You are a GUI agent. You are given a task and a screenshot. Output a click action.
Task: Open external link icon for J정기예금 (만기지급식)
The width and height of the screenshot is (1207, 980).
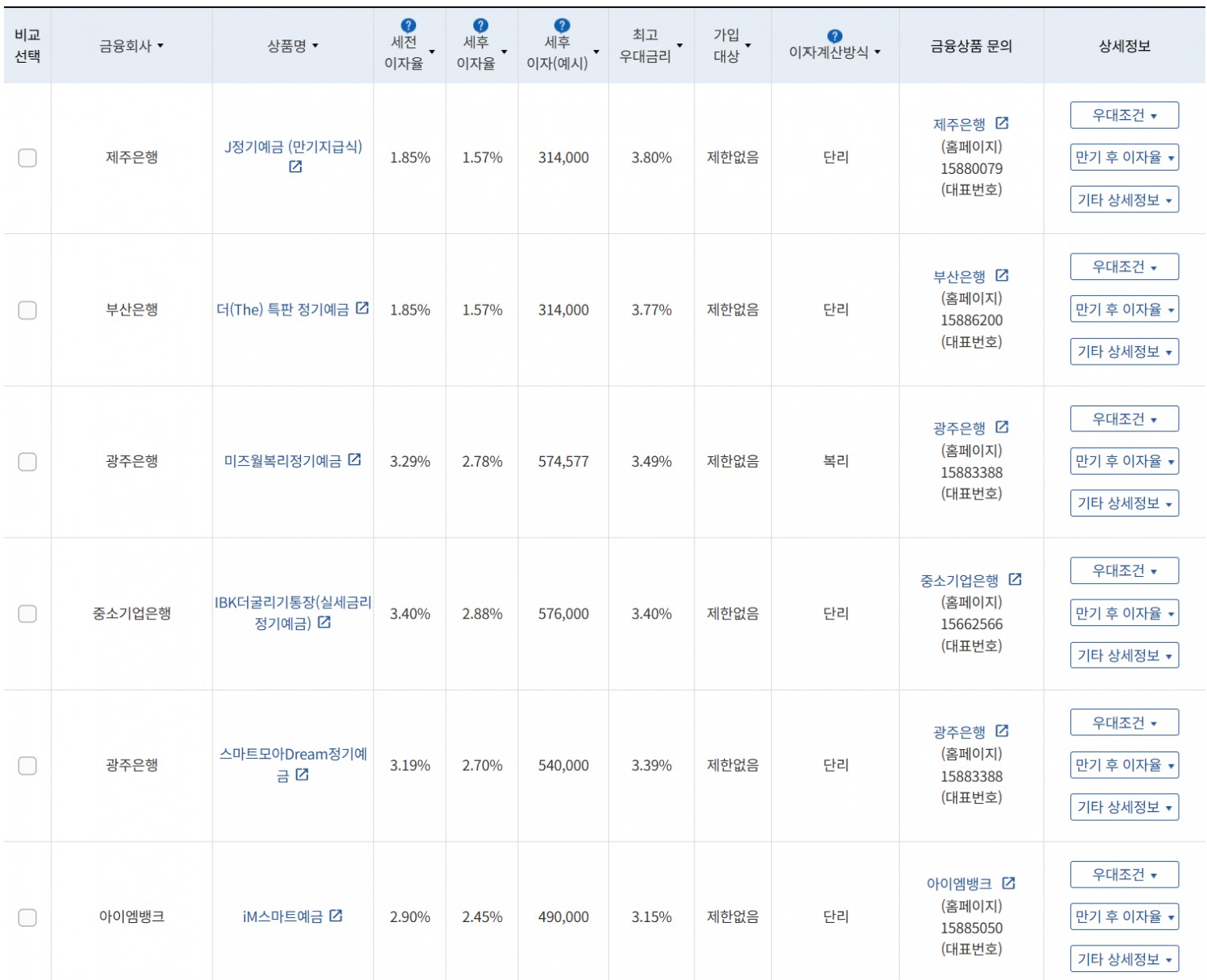295,167
